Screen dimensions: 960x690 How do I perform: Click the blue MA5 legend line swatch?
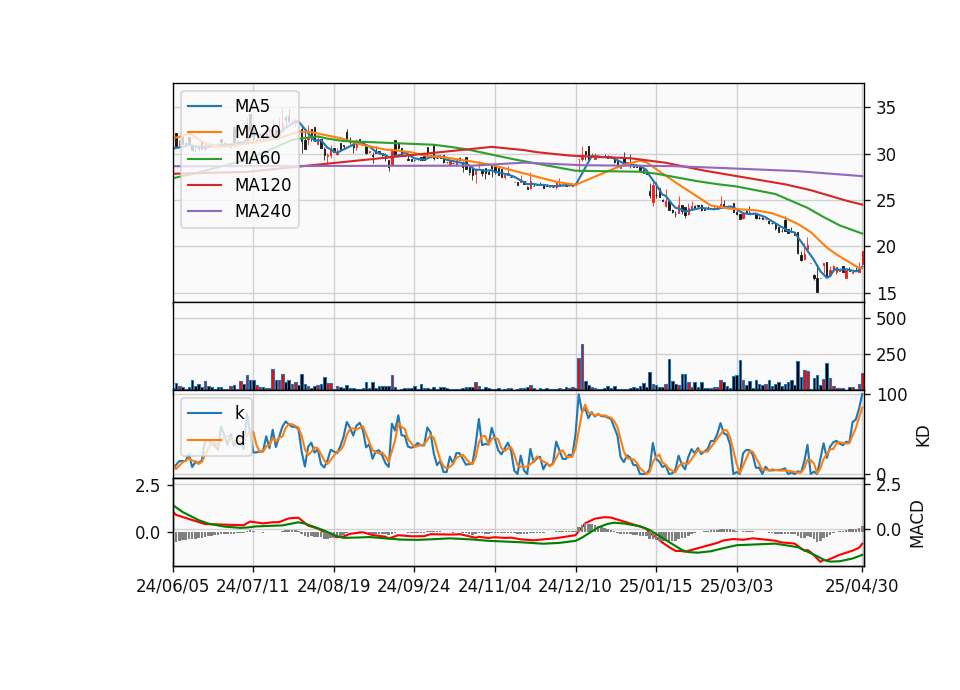204,106
